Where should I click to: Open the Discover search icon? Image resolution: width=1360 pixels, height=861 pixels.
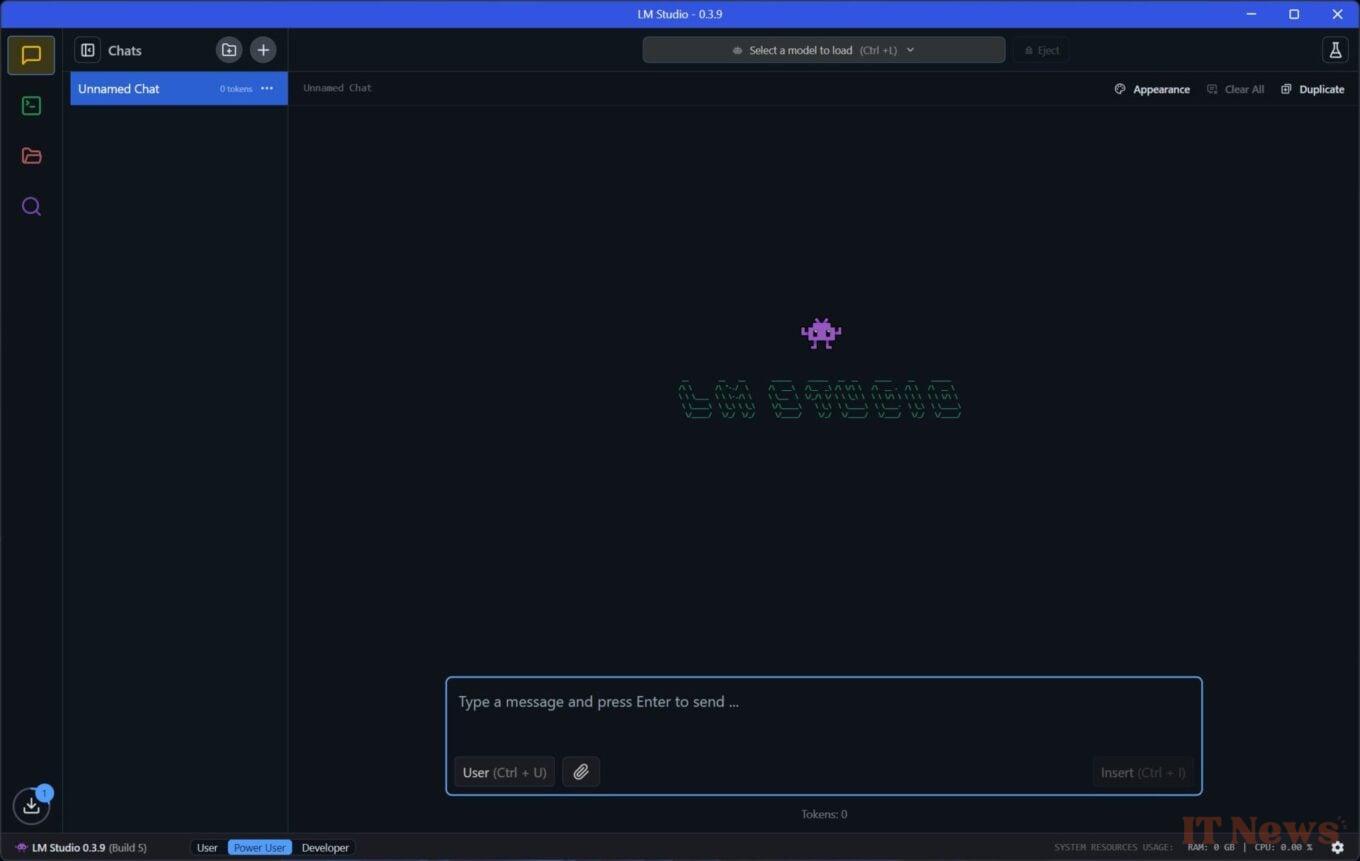(31, 207)
